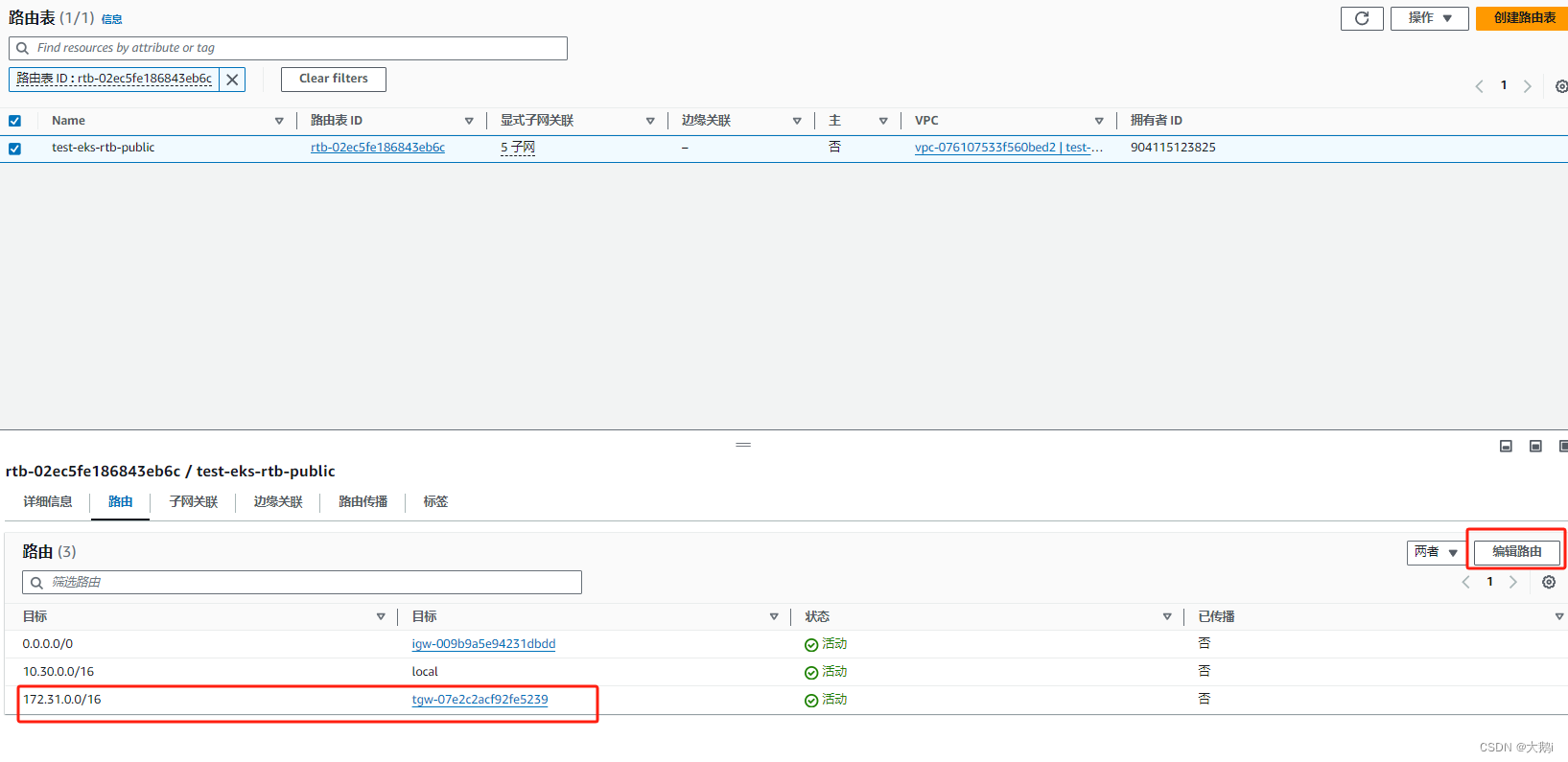The width and height of the screenshot is (1568, 762).
Task: Go to previous page of route tables
Action: point(1479,86)
